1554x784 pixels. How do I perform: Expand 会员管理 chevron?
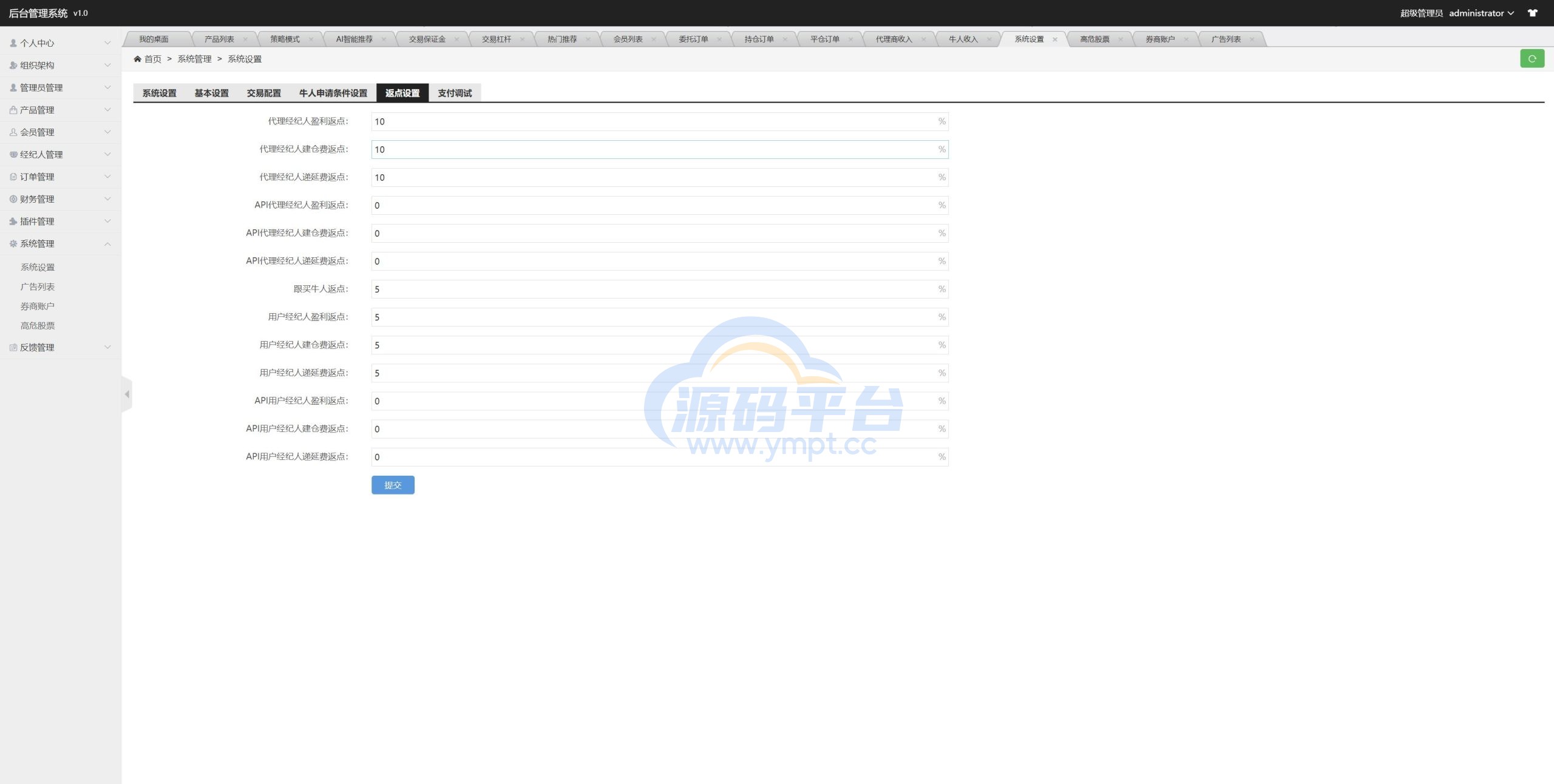pos(107,132)
